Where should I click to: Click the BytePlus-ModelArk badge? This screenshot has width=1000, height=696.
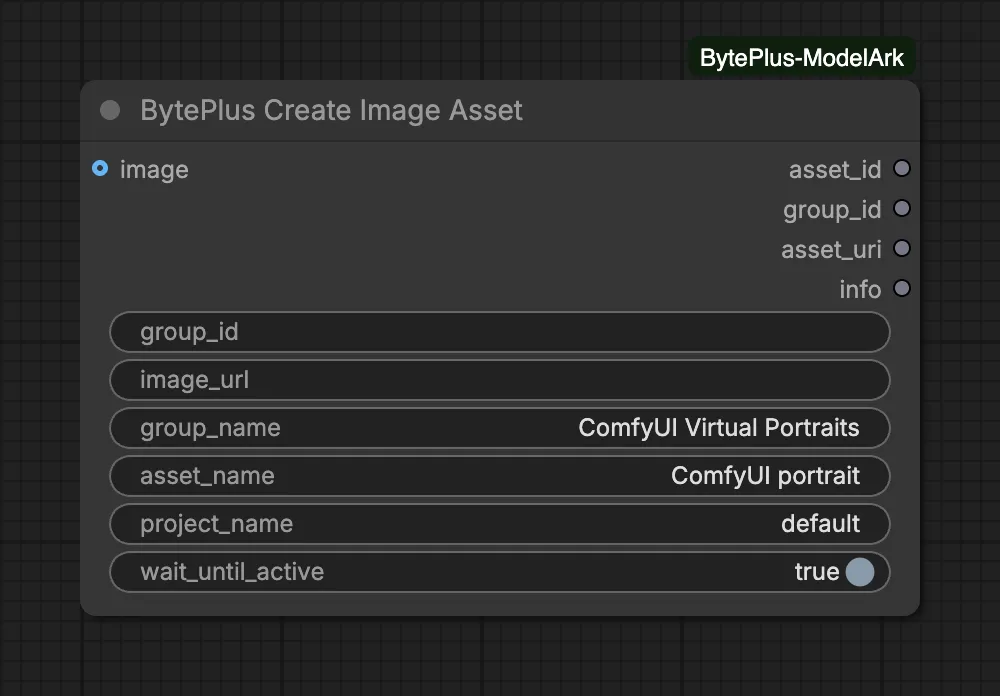[802, 58]
